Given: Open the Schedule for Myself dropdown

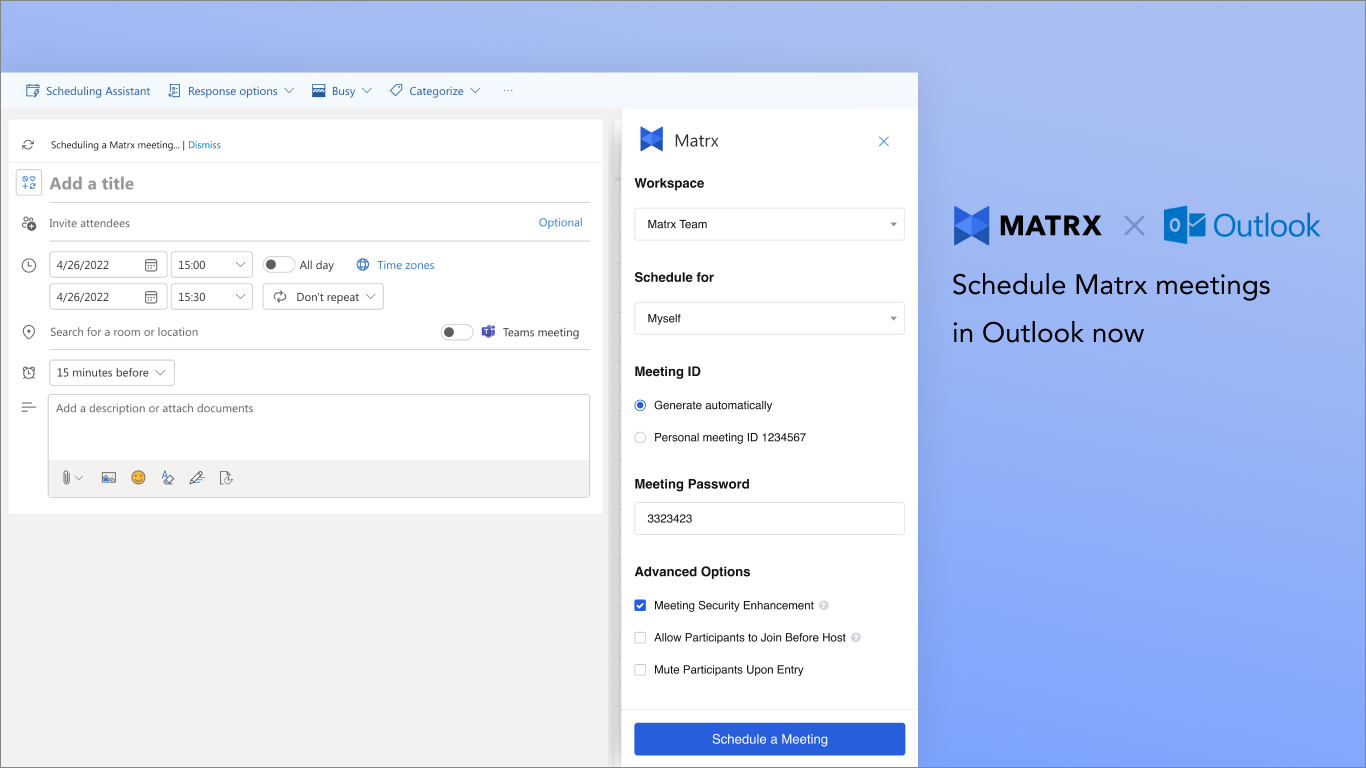Looking at the screenshot, I should click(769, 318).
